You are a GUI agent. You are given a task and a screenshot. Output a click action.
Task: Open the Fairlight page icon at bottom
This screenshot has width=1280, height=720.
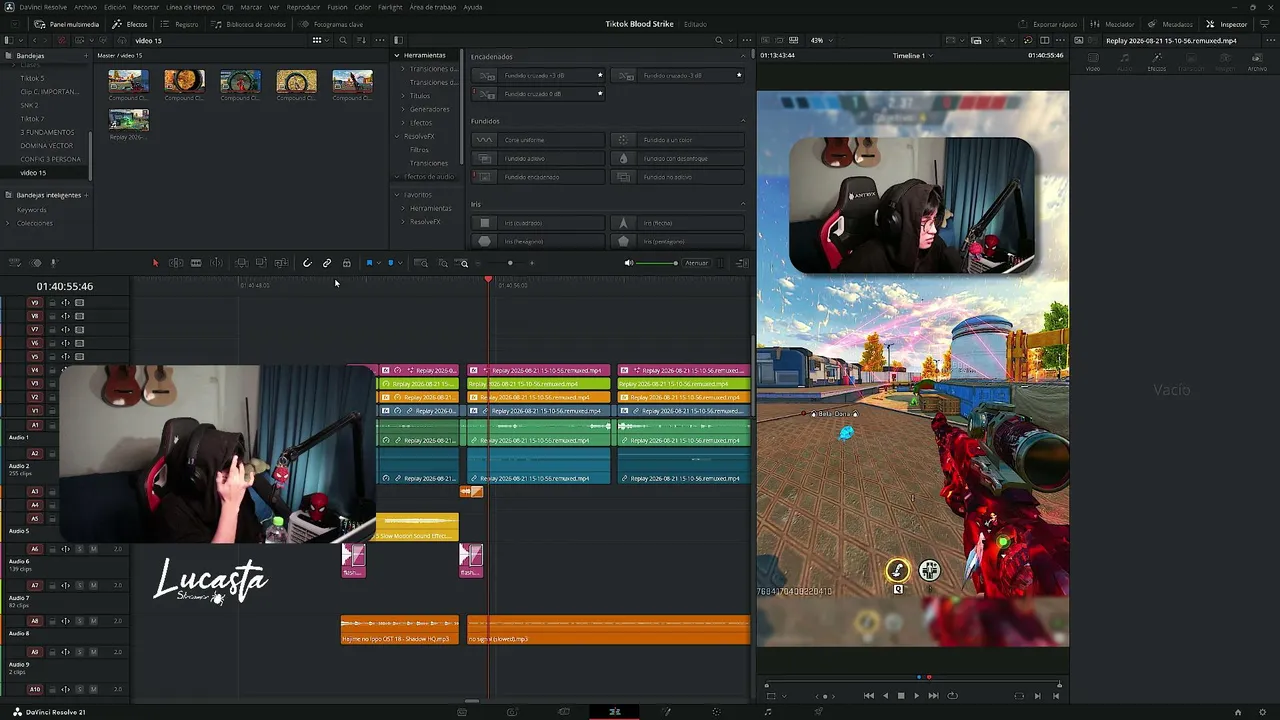point(768,712)
